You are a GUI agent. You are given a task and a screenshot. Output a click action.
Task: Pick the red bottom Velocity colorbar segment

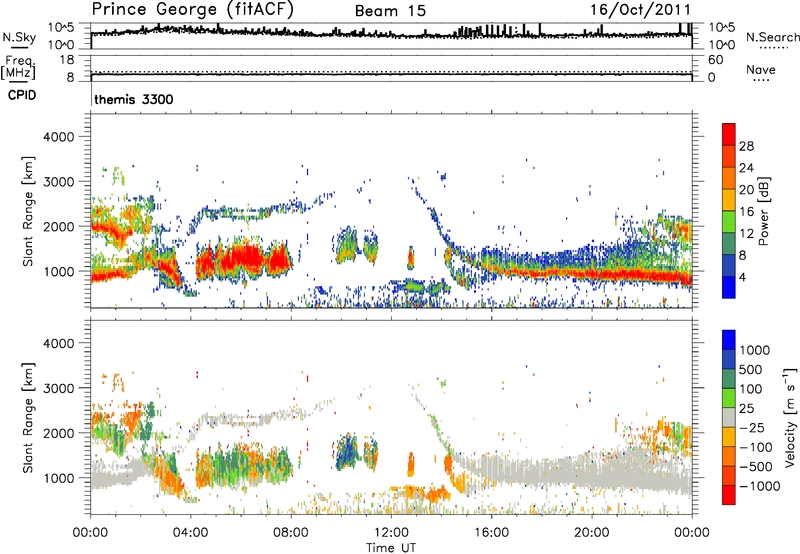tap(729, 495)
